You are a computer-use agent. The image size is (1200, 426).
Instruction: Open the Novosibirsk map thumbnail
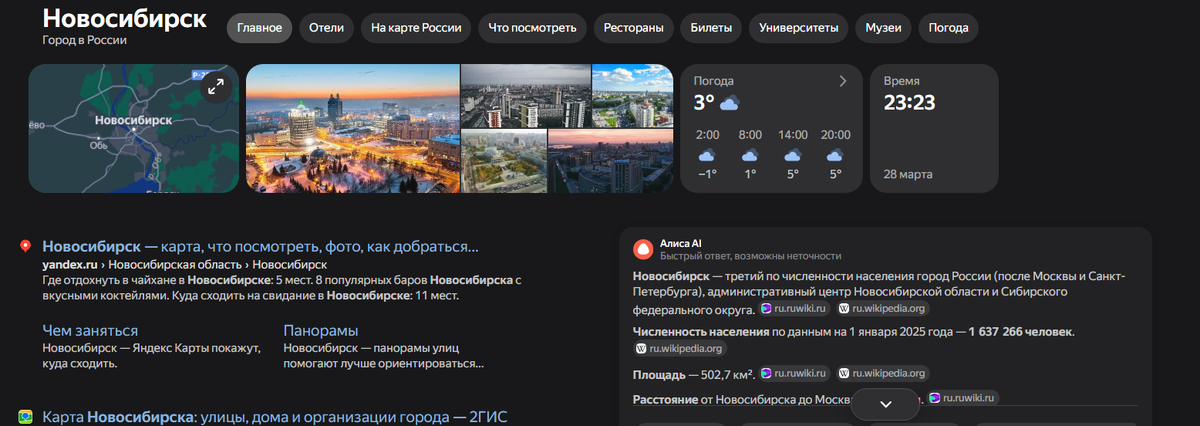pyautogui.click(x=134, y=128)
